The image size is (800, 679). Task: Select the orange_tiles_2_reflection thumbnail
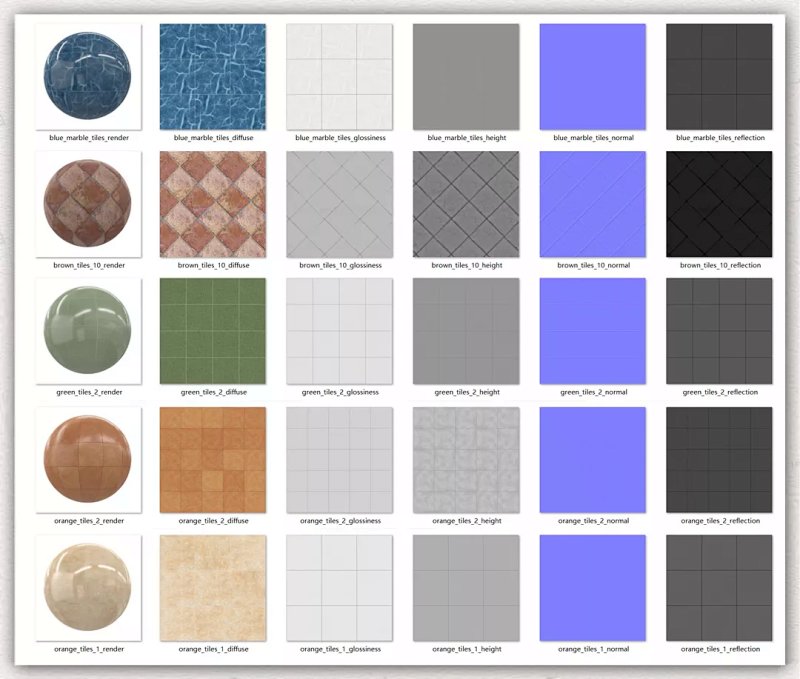tap(719, 460)
